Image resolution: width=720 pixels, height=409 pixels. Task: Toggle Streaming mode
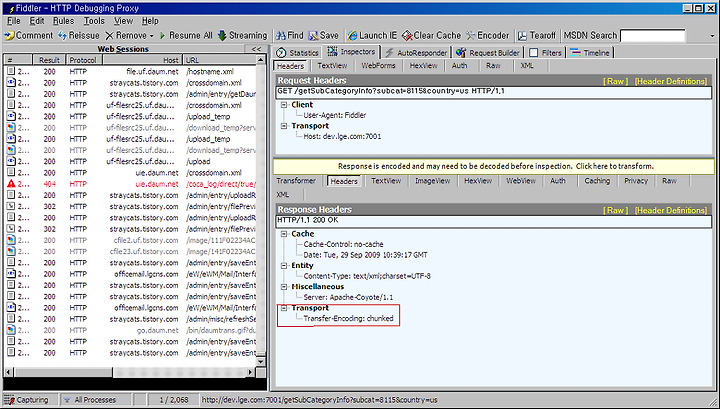tap(242, 35)
